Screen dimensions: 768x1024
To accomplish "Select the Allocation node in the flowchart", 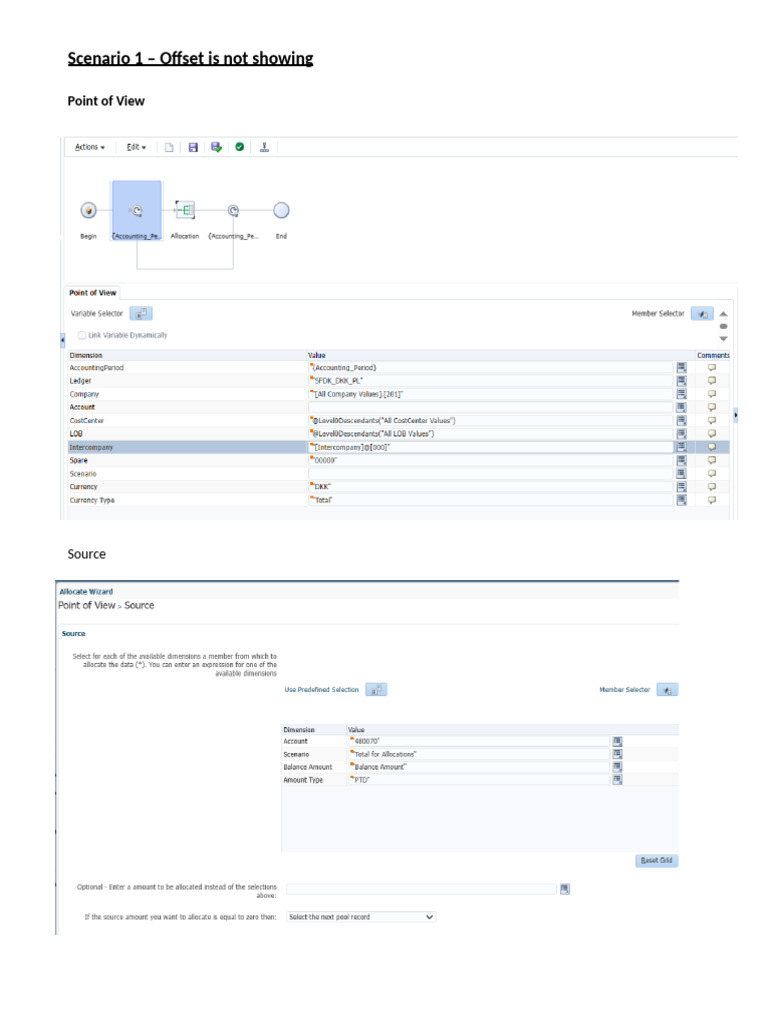I will (x=185, y=210).
